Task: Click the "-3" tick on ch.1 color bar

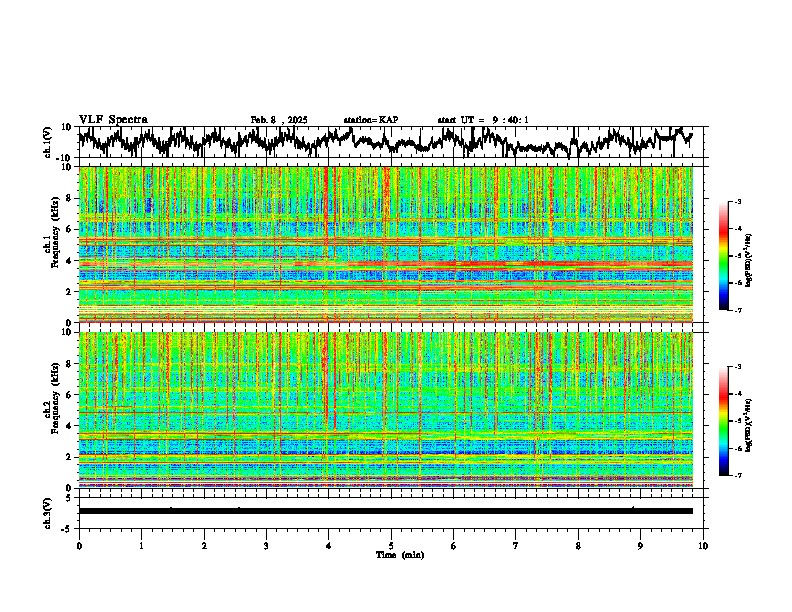Action: coord(738,202)
